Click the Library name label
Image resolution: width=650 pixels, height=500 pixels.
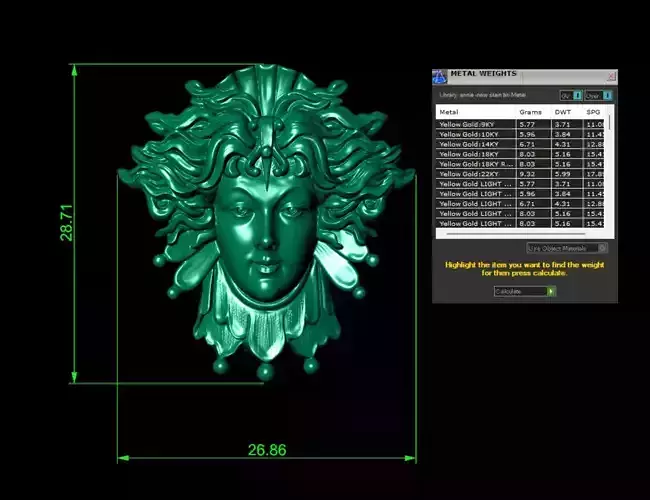483,95
